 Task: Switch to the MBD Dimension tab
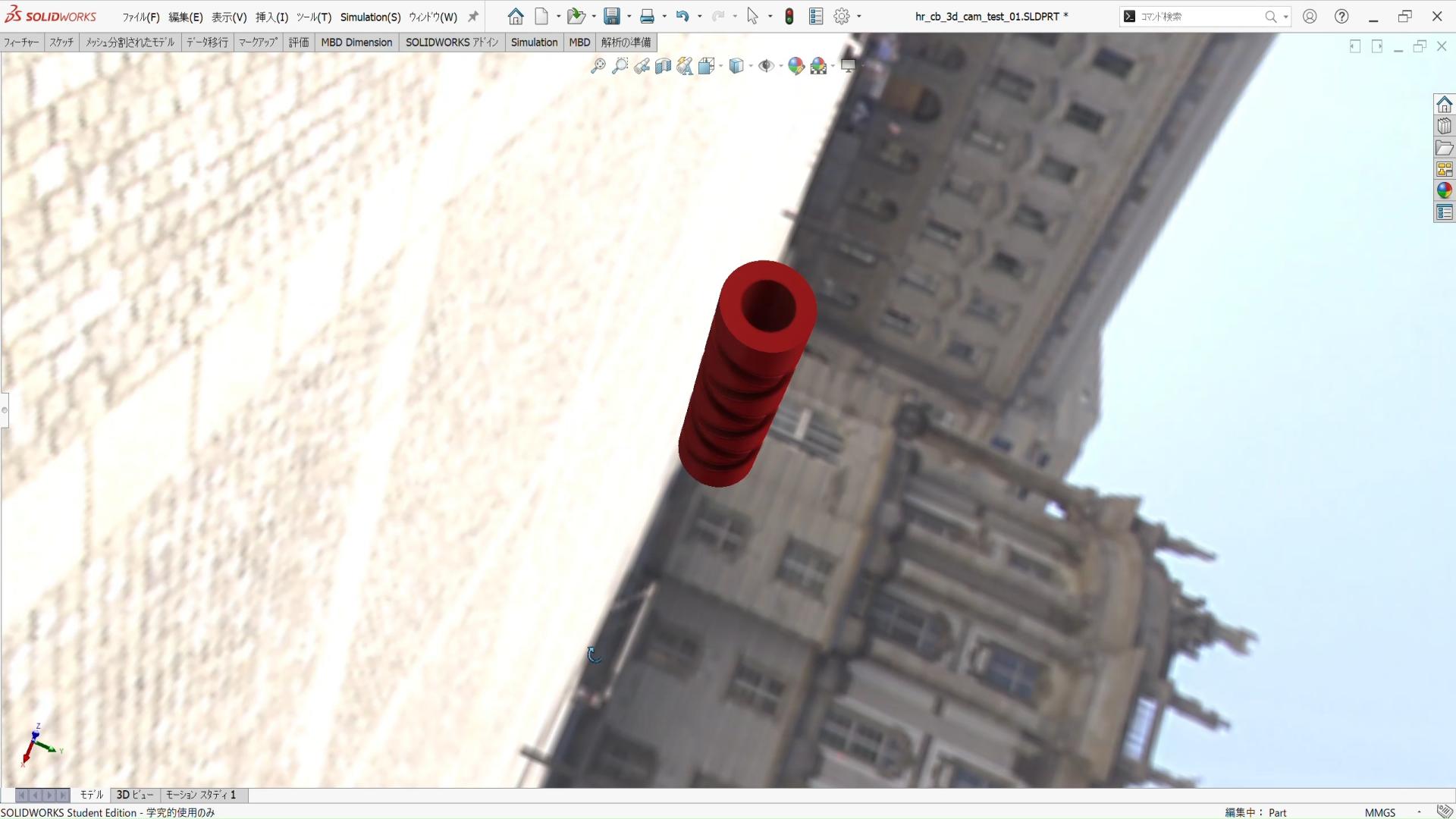click(x=356, y=42)
